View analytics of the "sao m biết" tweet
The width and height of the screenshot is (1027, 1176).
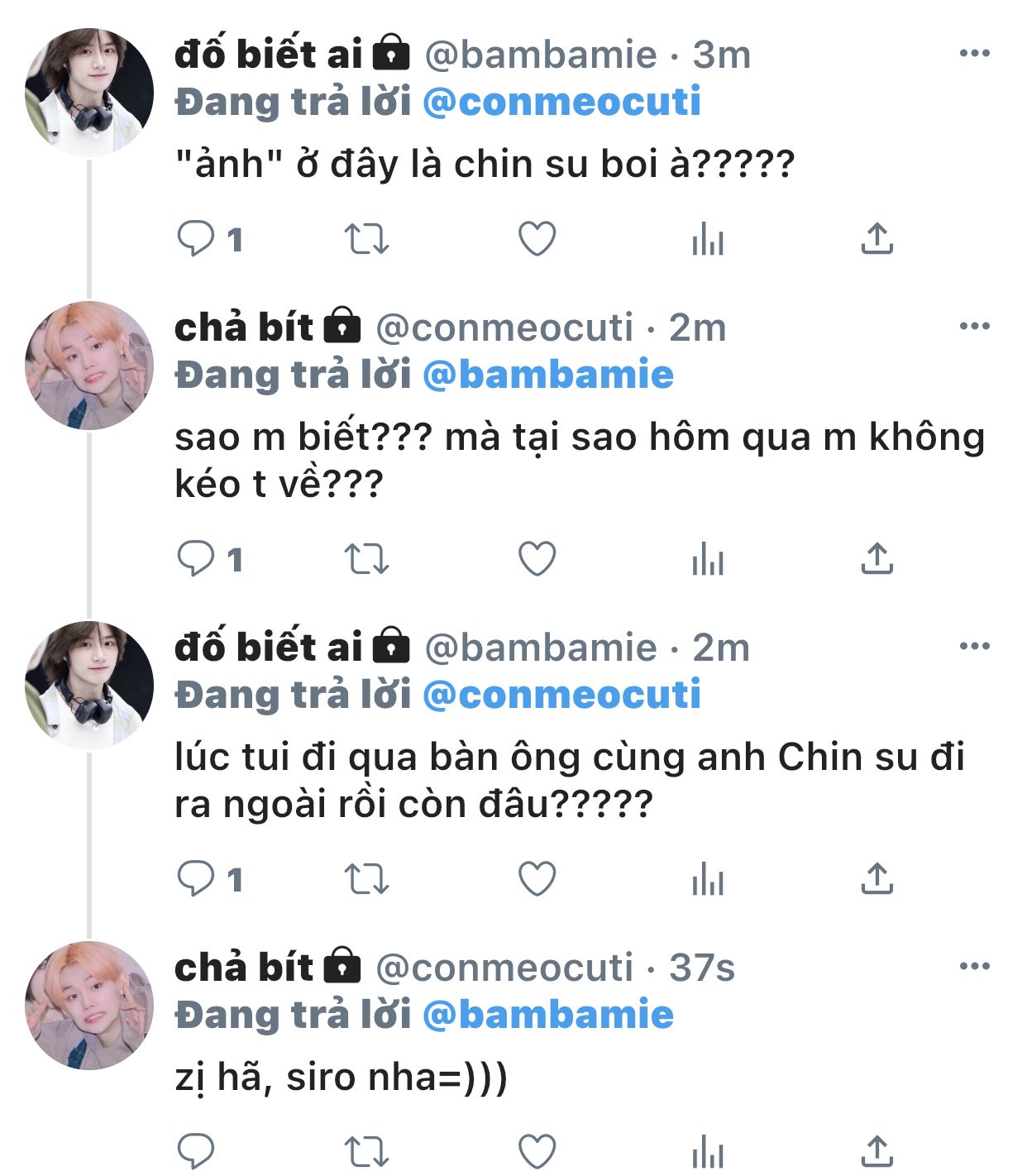click(x=708, y=559)
